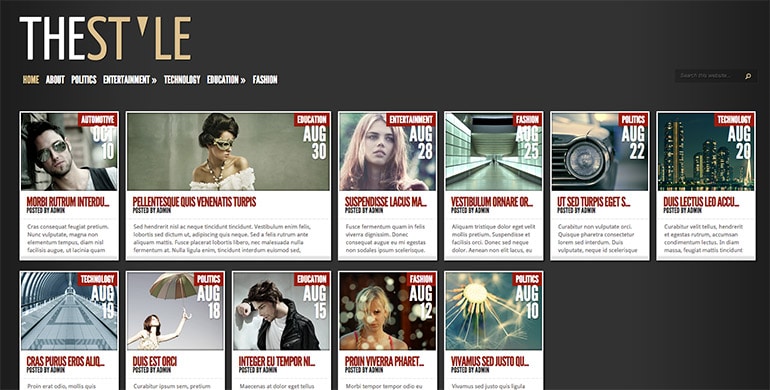The height and width of the screenshot is (390, 770).
Task: Click the Fashion tag on Aug 25 post
Action: tap(527, 120)
